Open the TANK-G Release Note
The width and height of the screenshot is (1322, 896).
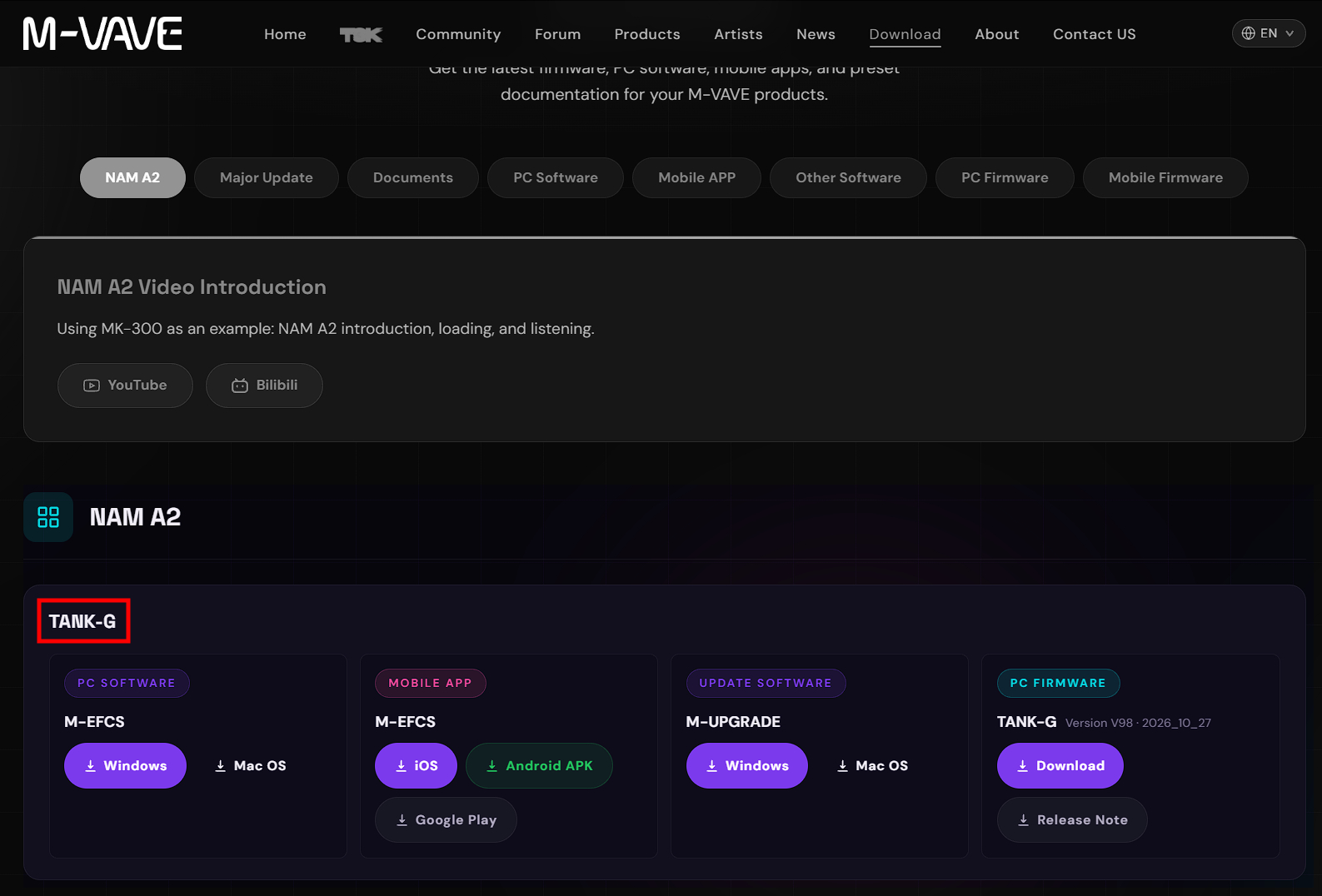(x=1072, y=820)
